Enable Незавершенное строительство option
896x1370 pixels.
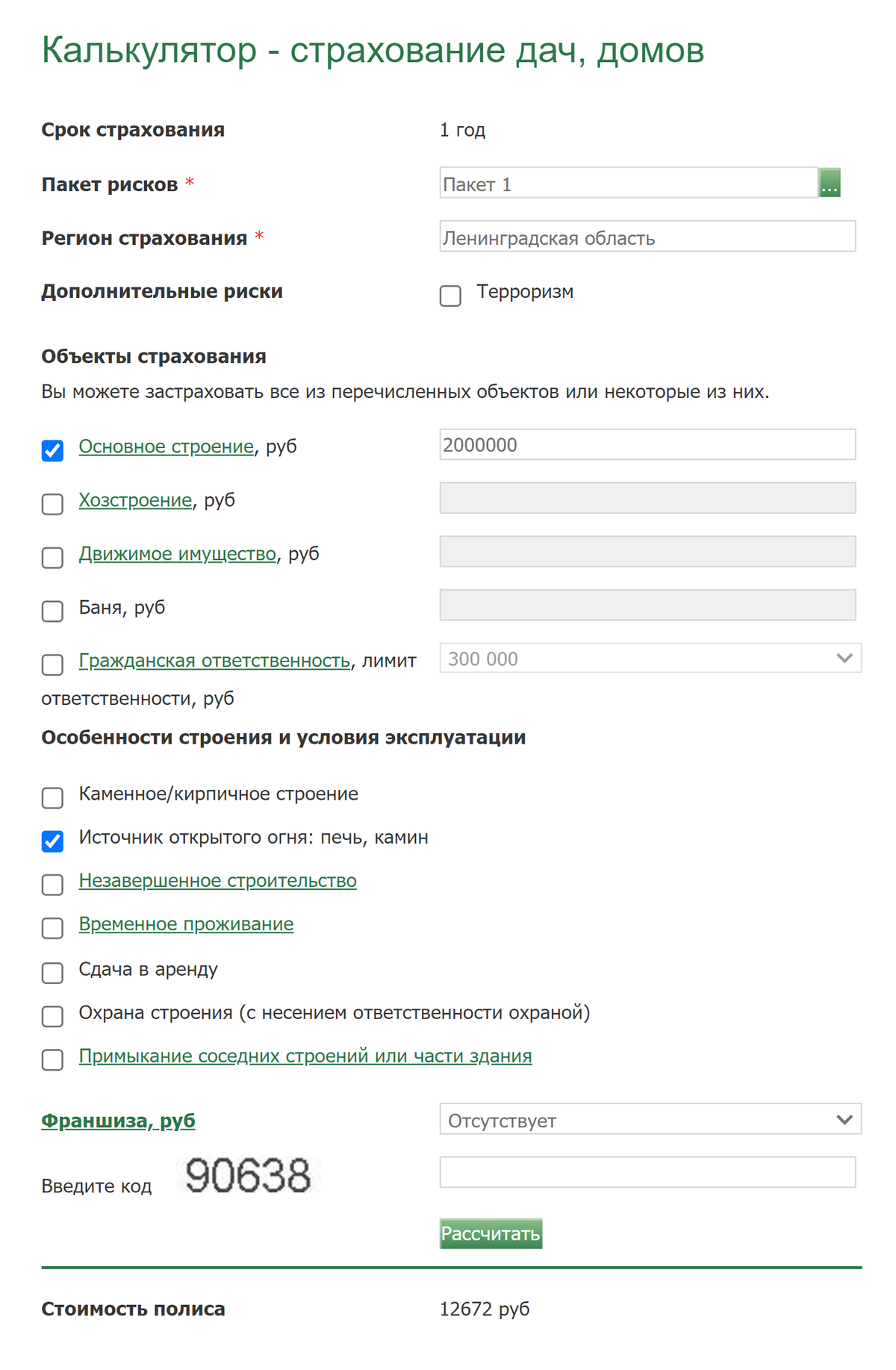coord(52,885)
